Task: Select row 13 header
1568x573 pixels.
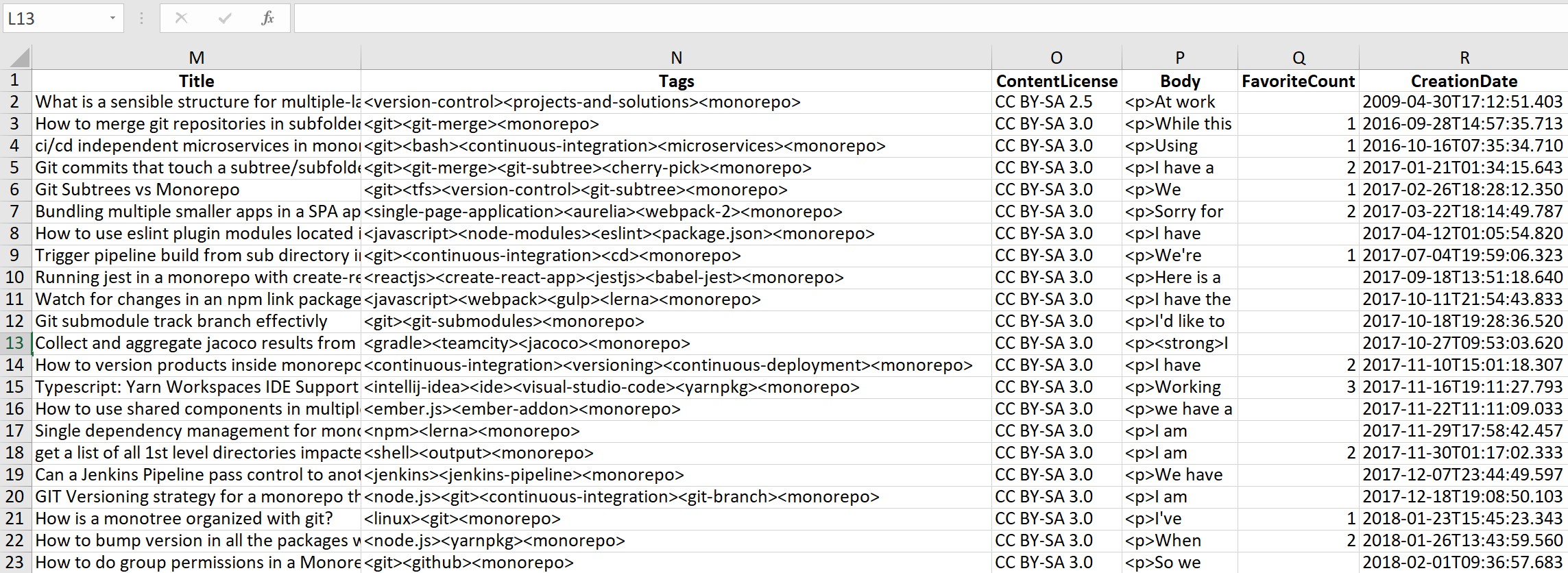Action: click(15, 343)
